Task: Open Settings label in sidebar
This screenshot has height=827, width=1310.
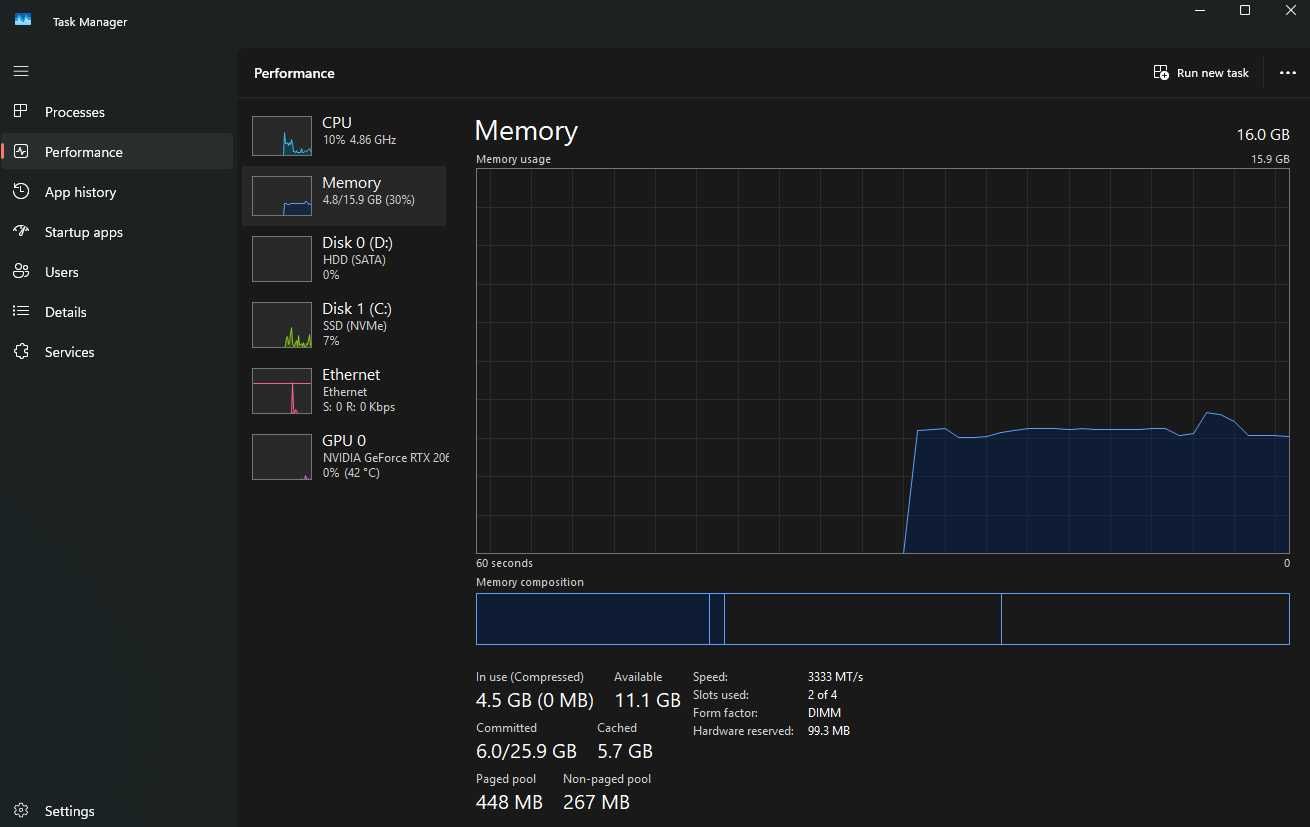Action: [70, 811]
